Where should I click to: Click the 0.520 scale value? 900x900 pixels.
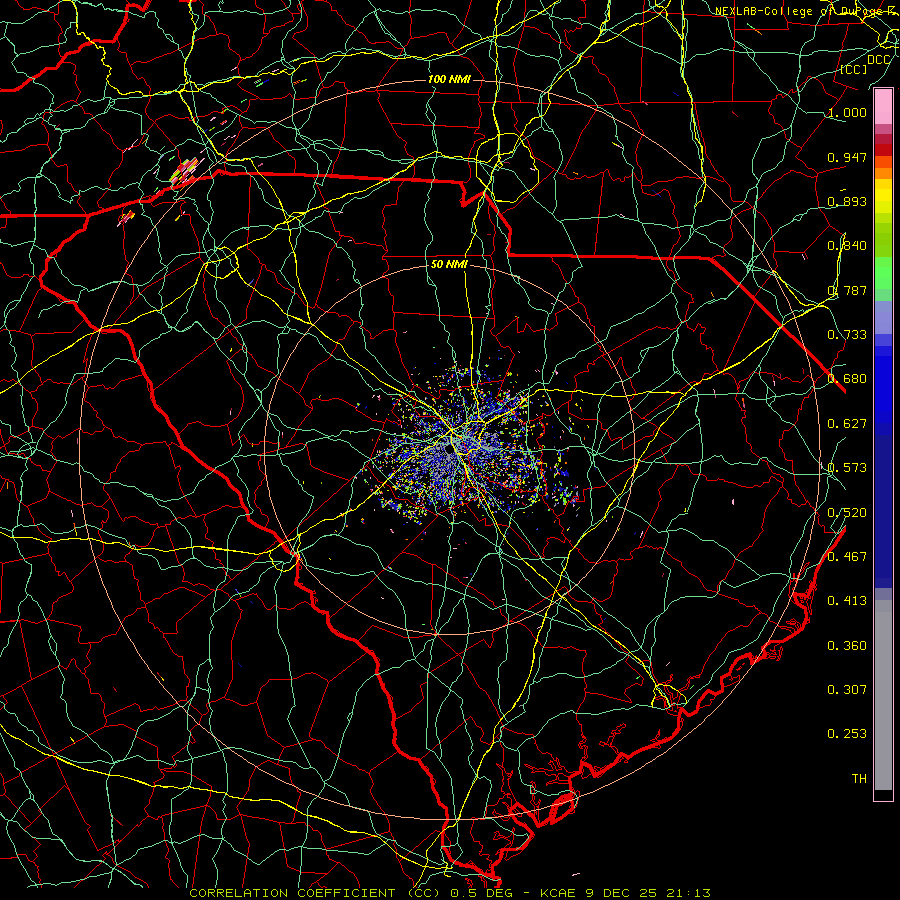click(847, 513)
